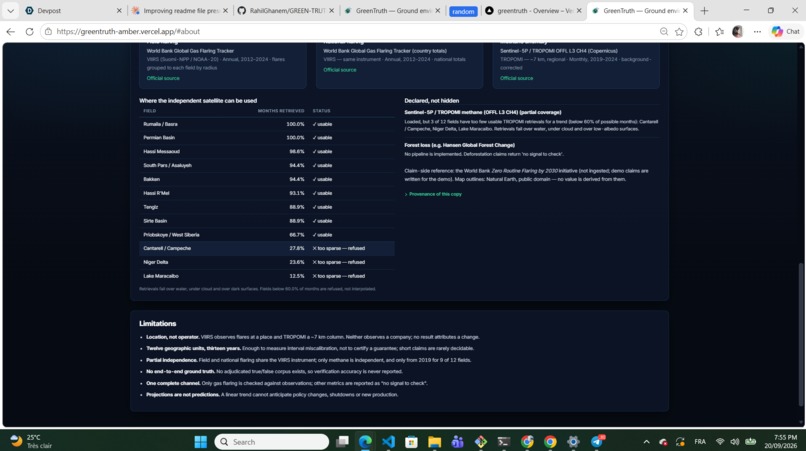
Task: Select the Hassi Messaoud field row
Action: coord(267,152)
